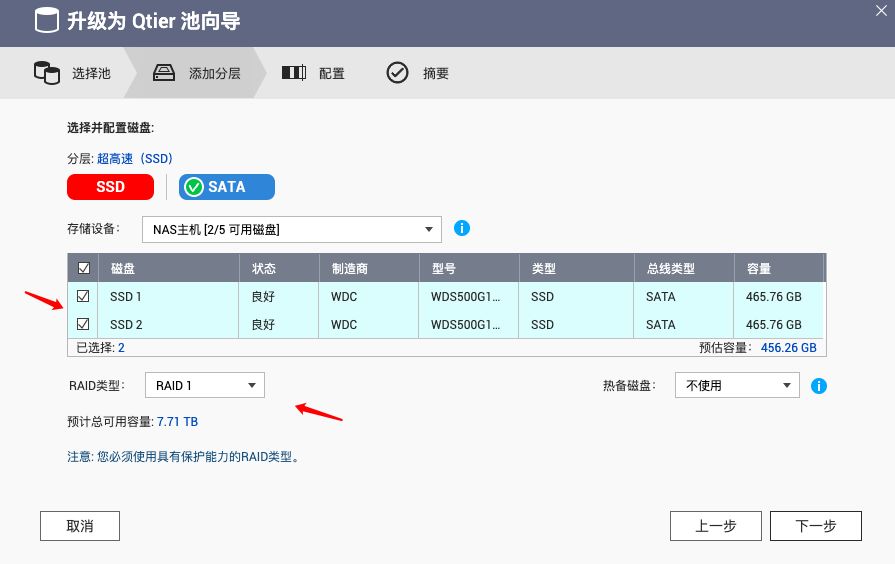This screenshot has height=564, width=895.
Task: Click the 添加分层 drive icon
Action: point(164,73)
